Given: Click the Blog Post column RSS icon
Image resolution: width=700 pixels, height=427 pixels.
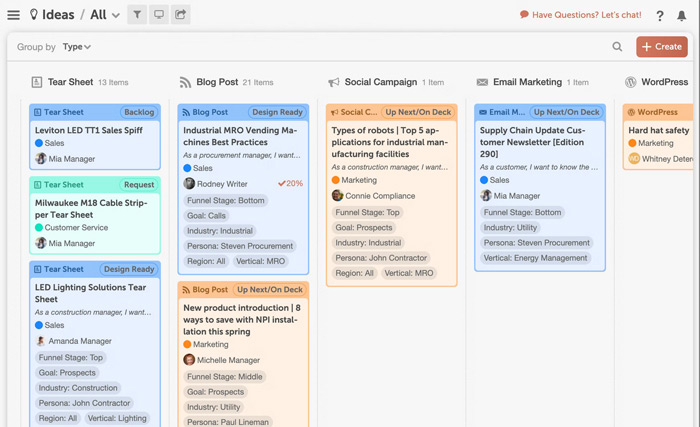Looking at the screenshot, I should [185, 82].
